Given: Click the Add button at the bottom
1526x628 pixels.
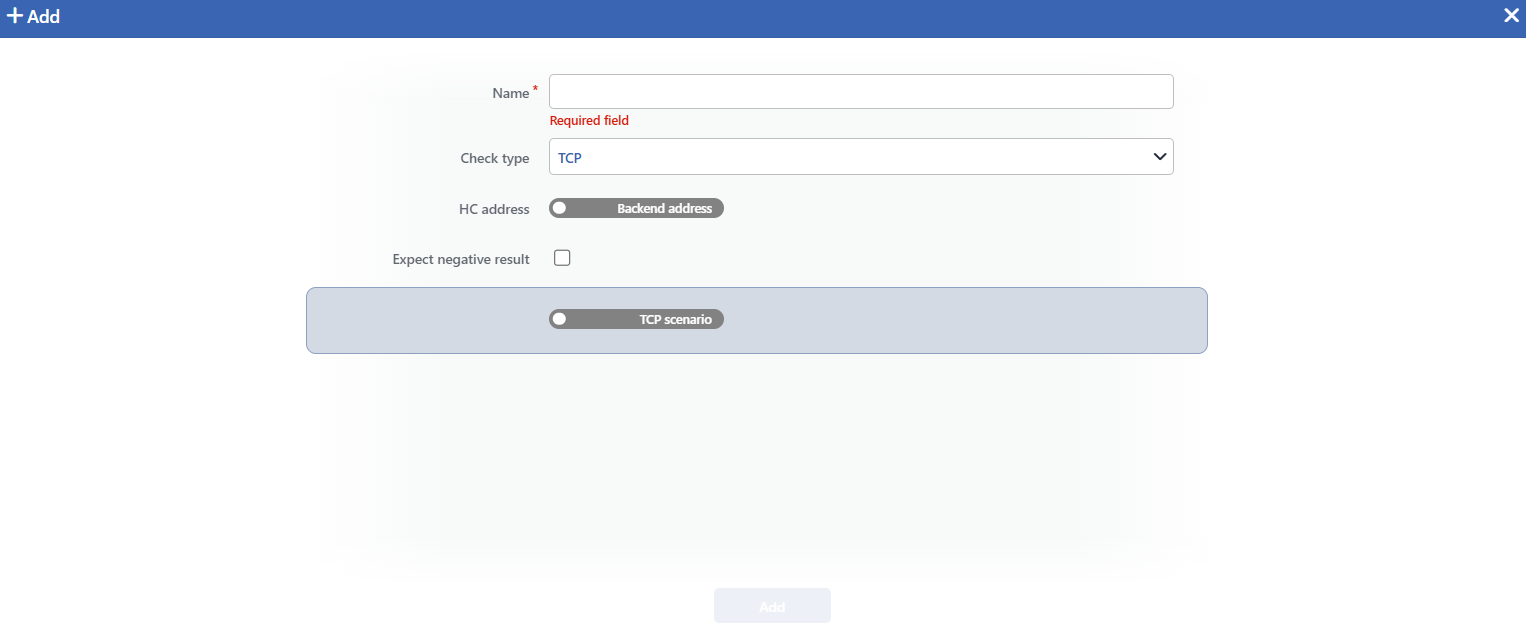Looking at the screenshot, I should 772,606.
